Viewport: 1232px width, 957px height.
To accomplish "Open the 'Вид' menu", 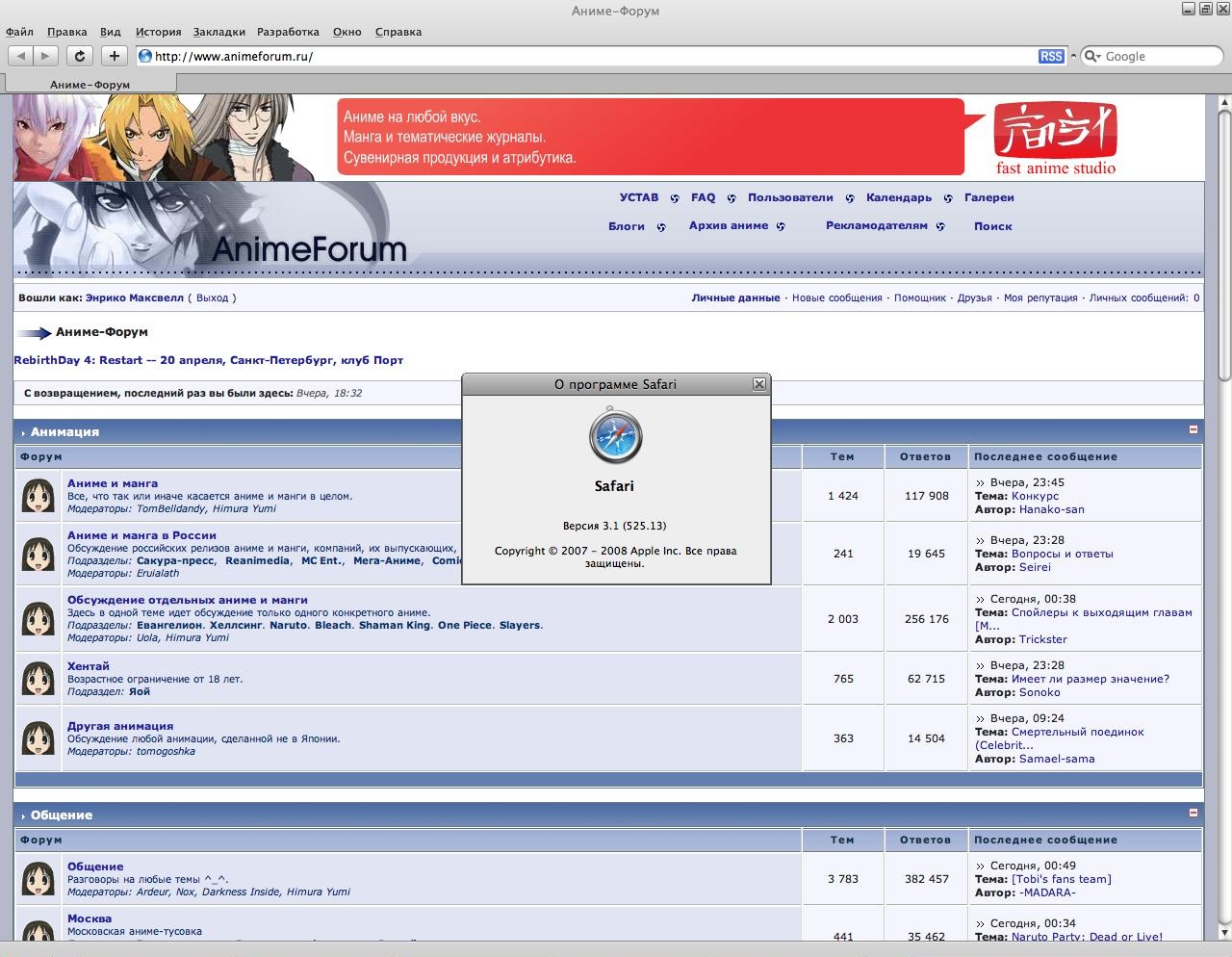I will tap(111, 32).
